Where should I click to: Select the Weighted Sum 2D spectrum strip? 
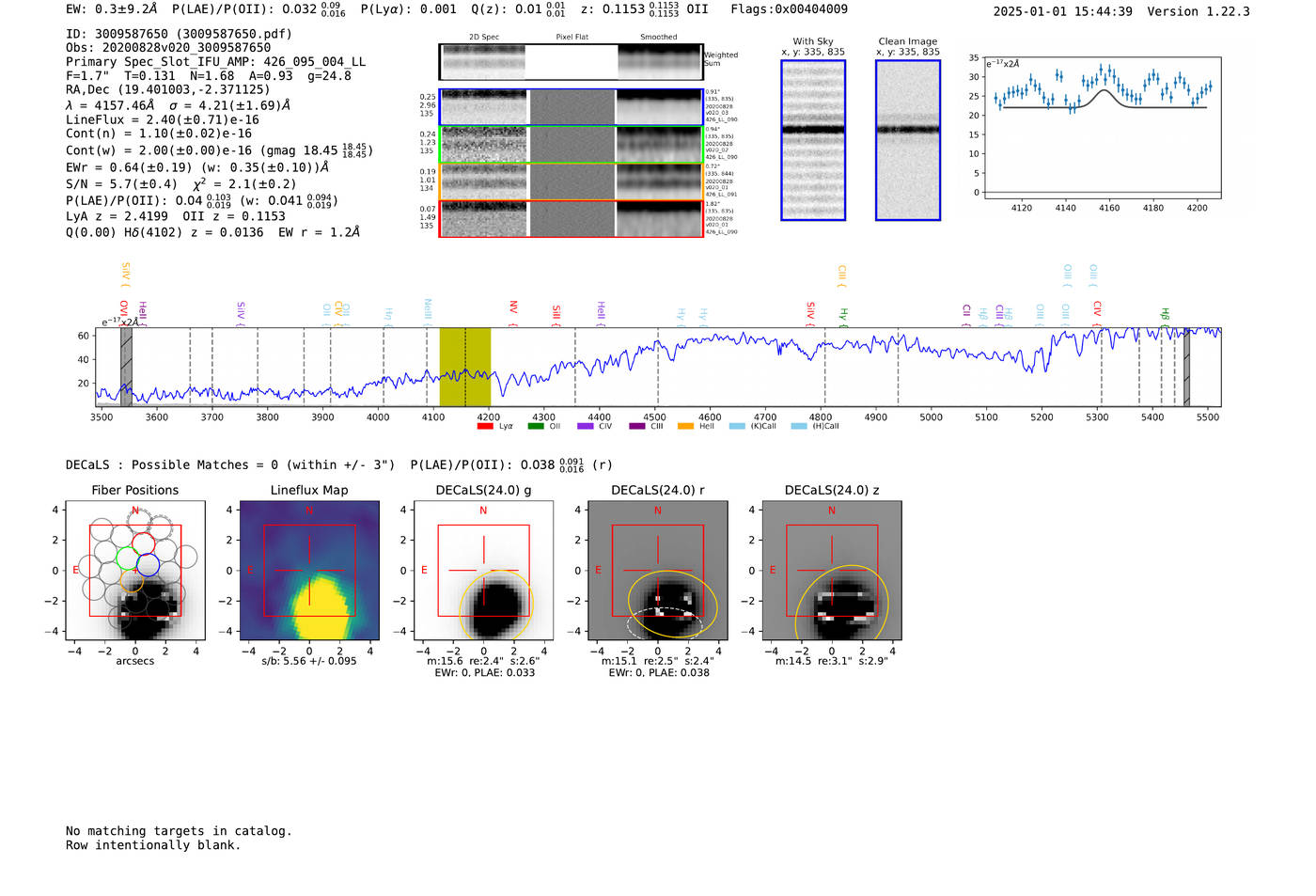[x=571, y=62]
